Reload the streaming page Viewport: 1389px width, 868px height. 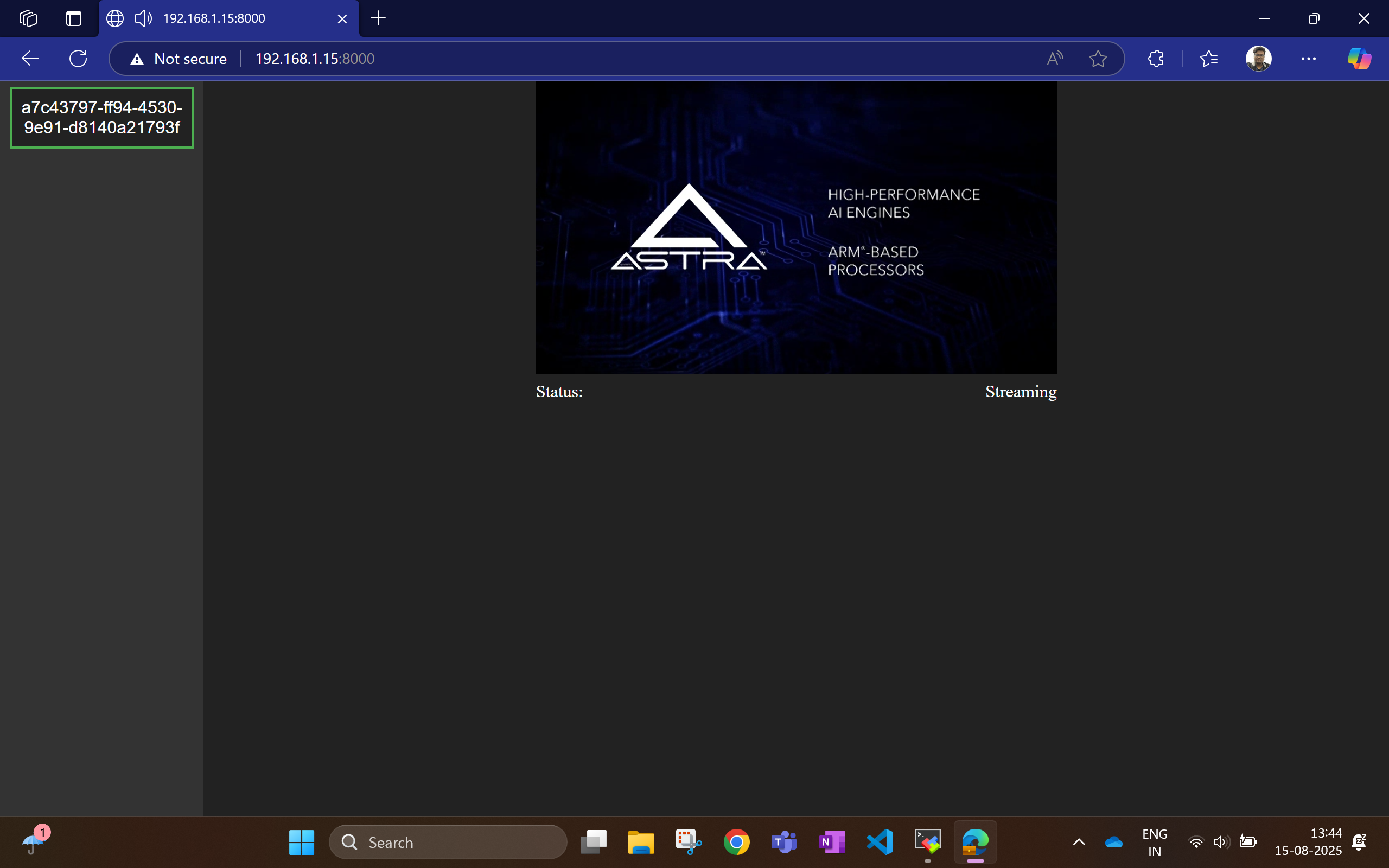coord(78,58)
